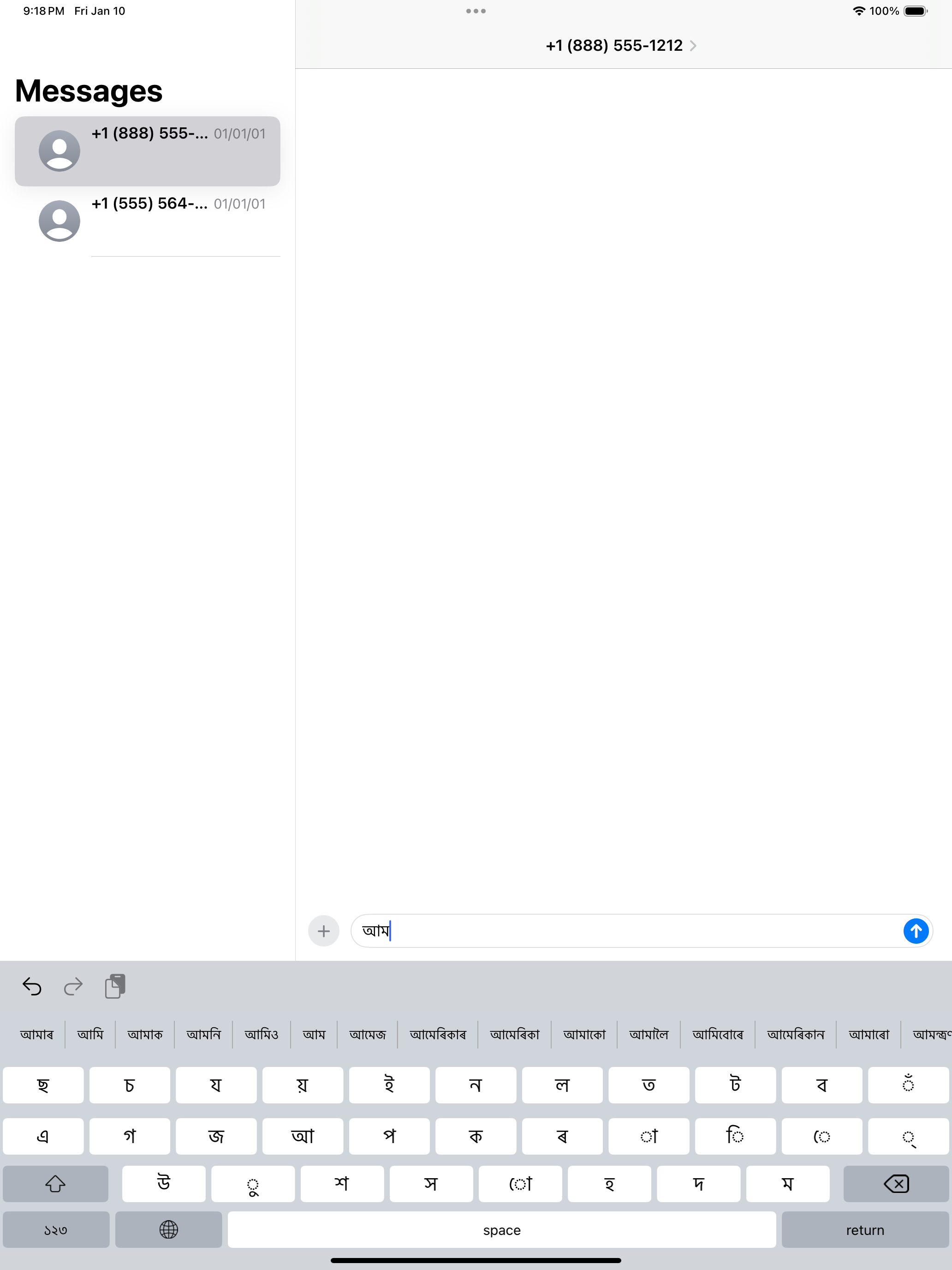
Task: Choose suggestion আমাক
Action: [x=145, y=1034]
